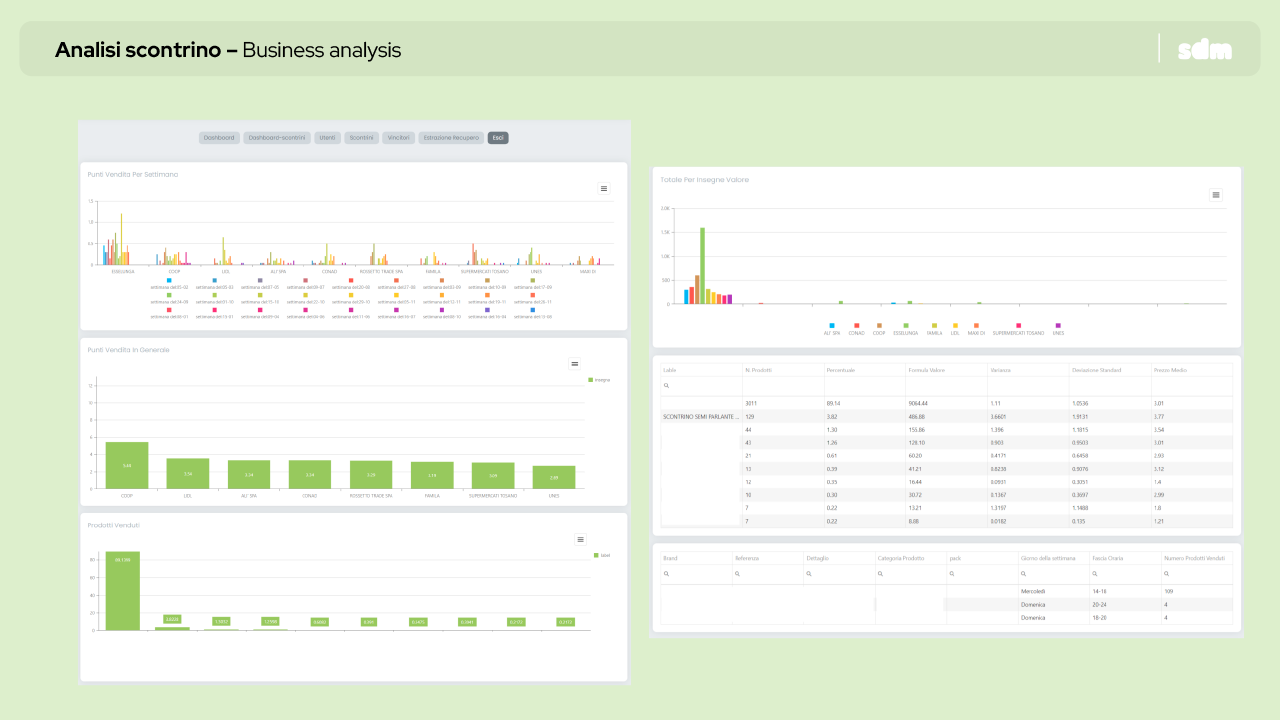1280x720 pixels.
Task: Go to the Dashboard-scontrini tab
Action: (276, 138)
